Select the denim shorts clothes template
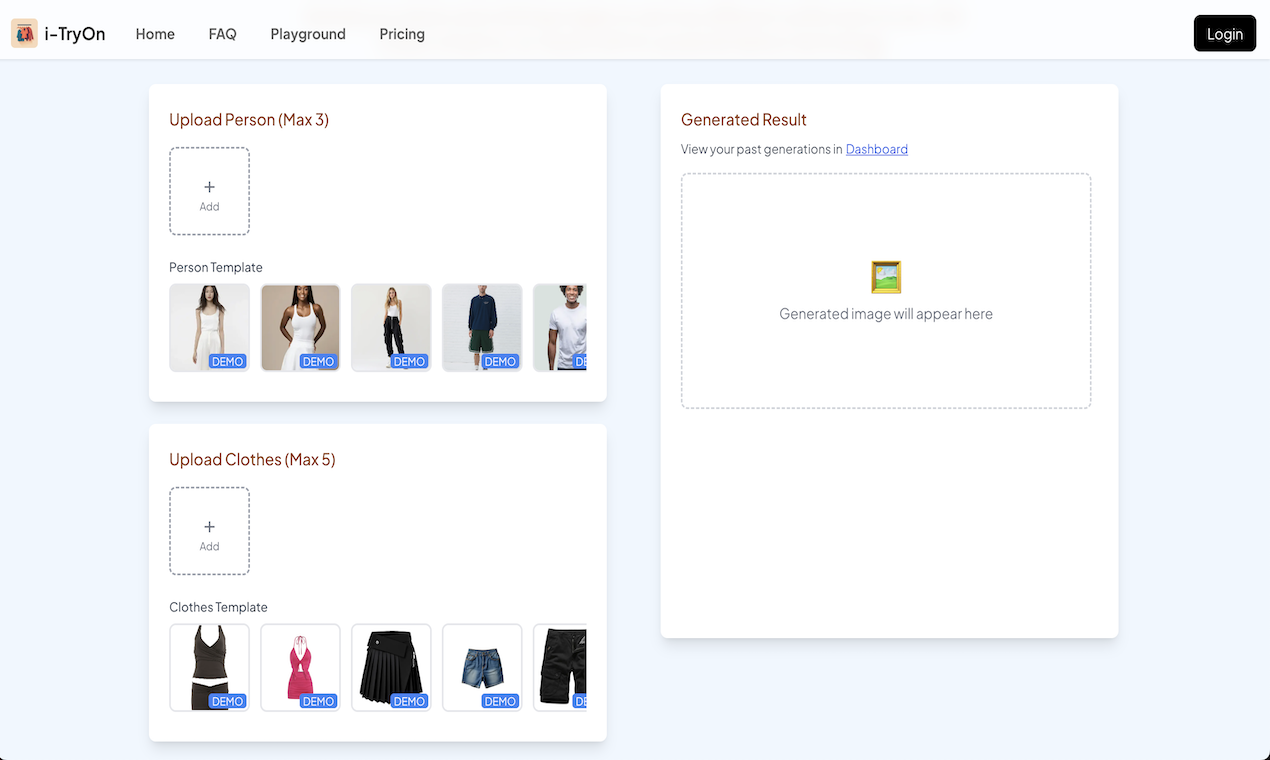The height and width of the screenshot is (760, 1270). coord(482,667)
